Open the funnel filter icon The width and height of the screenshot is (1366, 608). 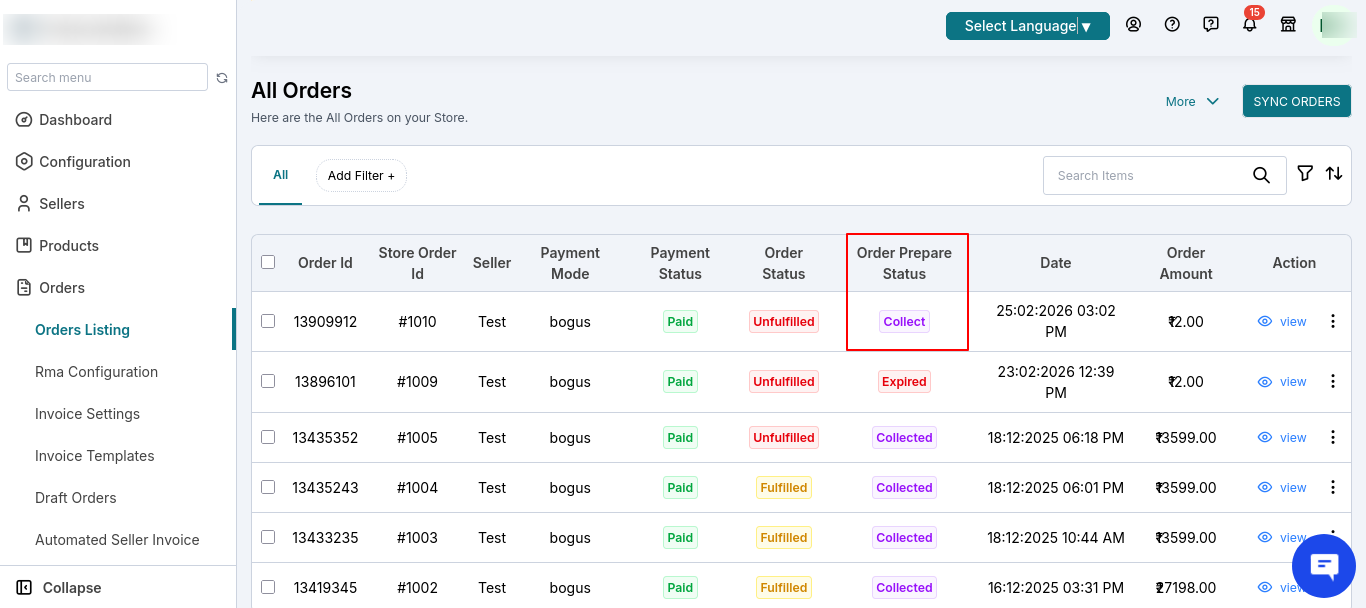click(1305, 173)
